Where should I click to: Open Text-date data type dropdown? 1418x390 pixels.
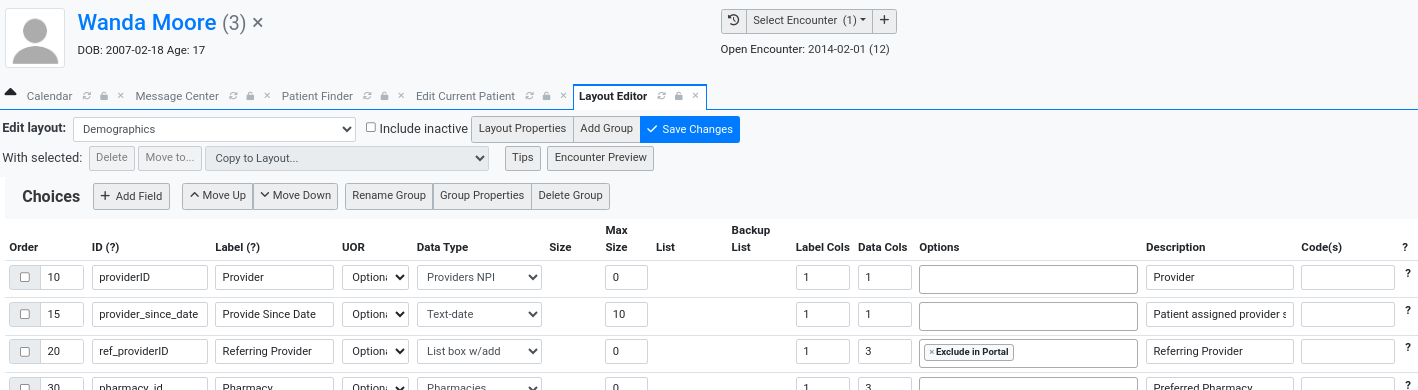point(479,315)
